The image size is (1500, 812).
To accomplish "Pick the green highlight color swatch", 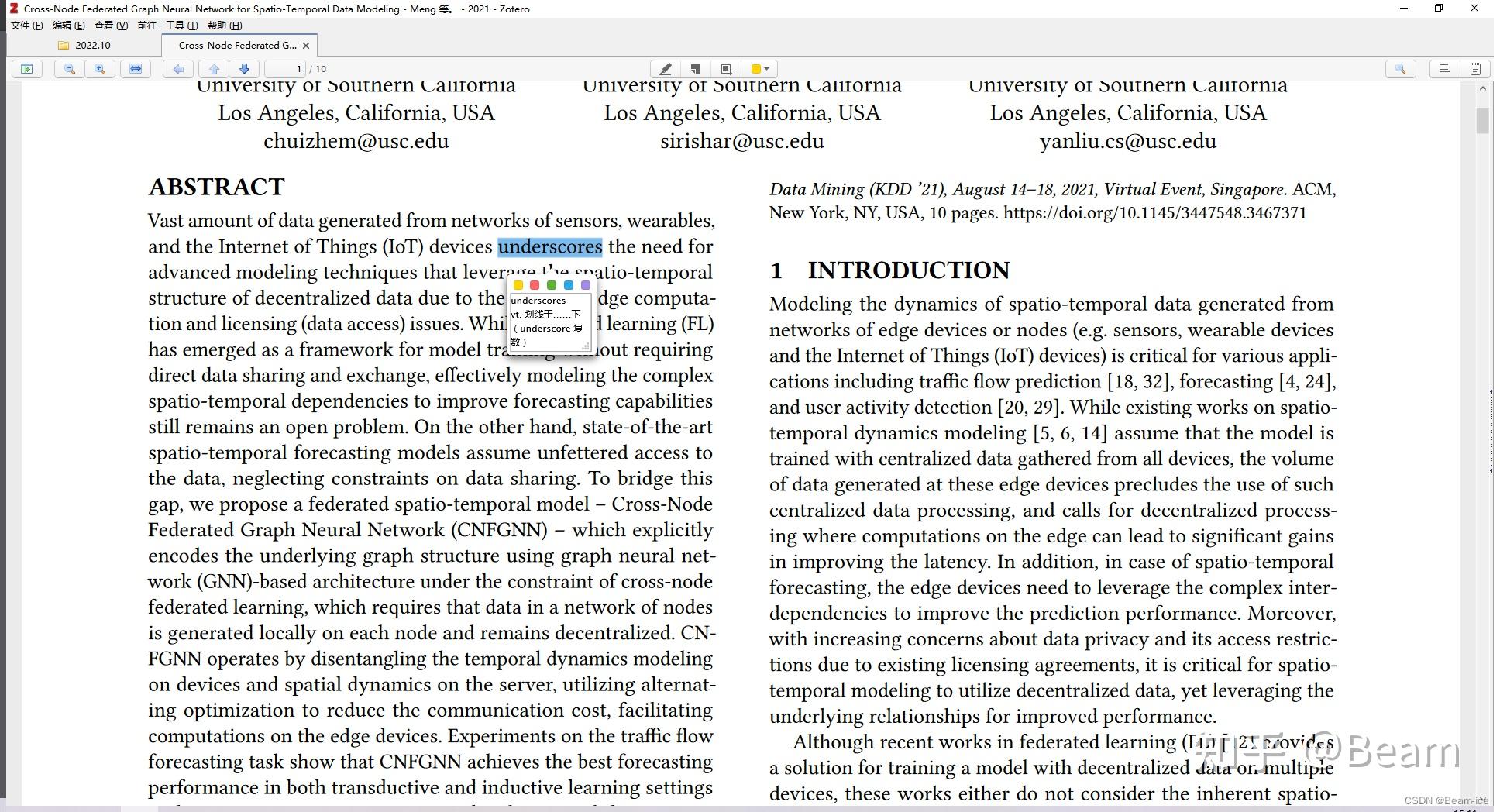I will pyautogui.click(x=551, y=285).
